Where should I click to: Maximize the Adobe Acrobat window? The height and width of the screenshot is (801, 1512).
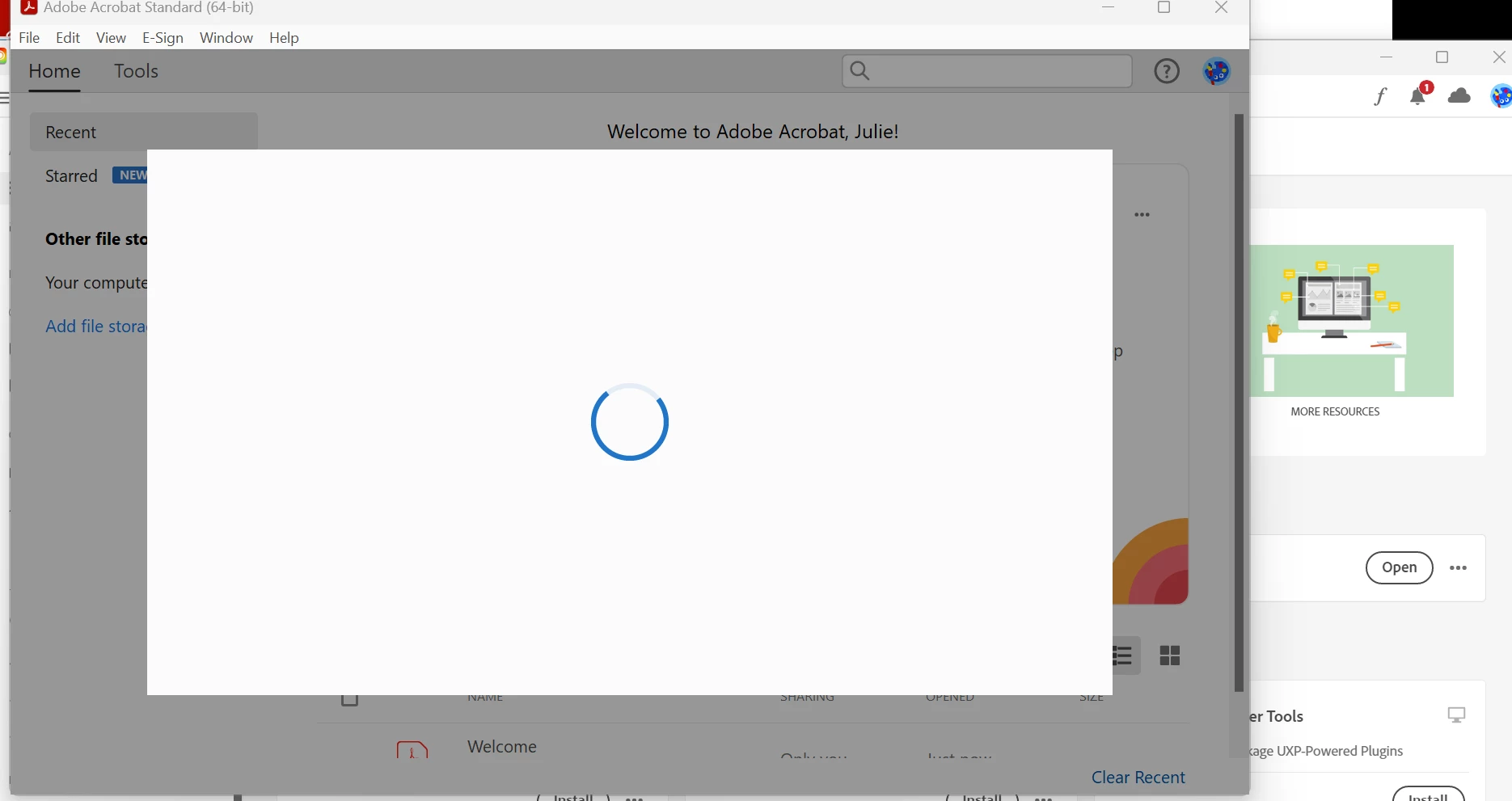coord(1164,8)
